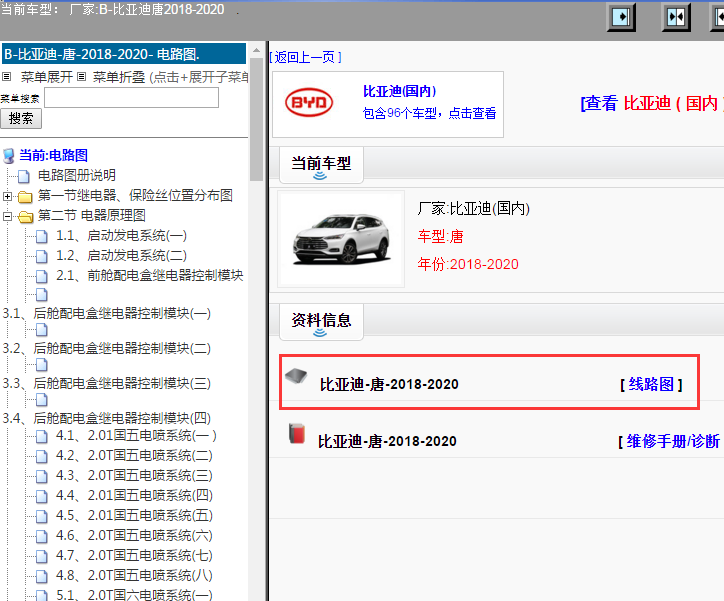724x601 pixels.
Task: Select 4.5、2.0T国五电喷系统(五) entry
Action: pyautogui.click(x=134, y=516)
